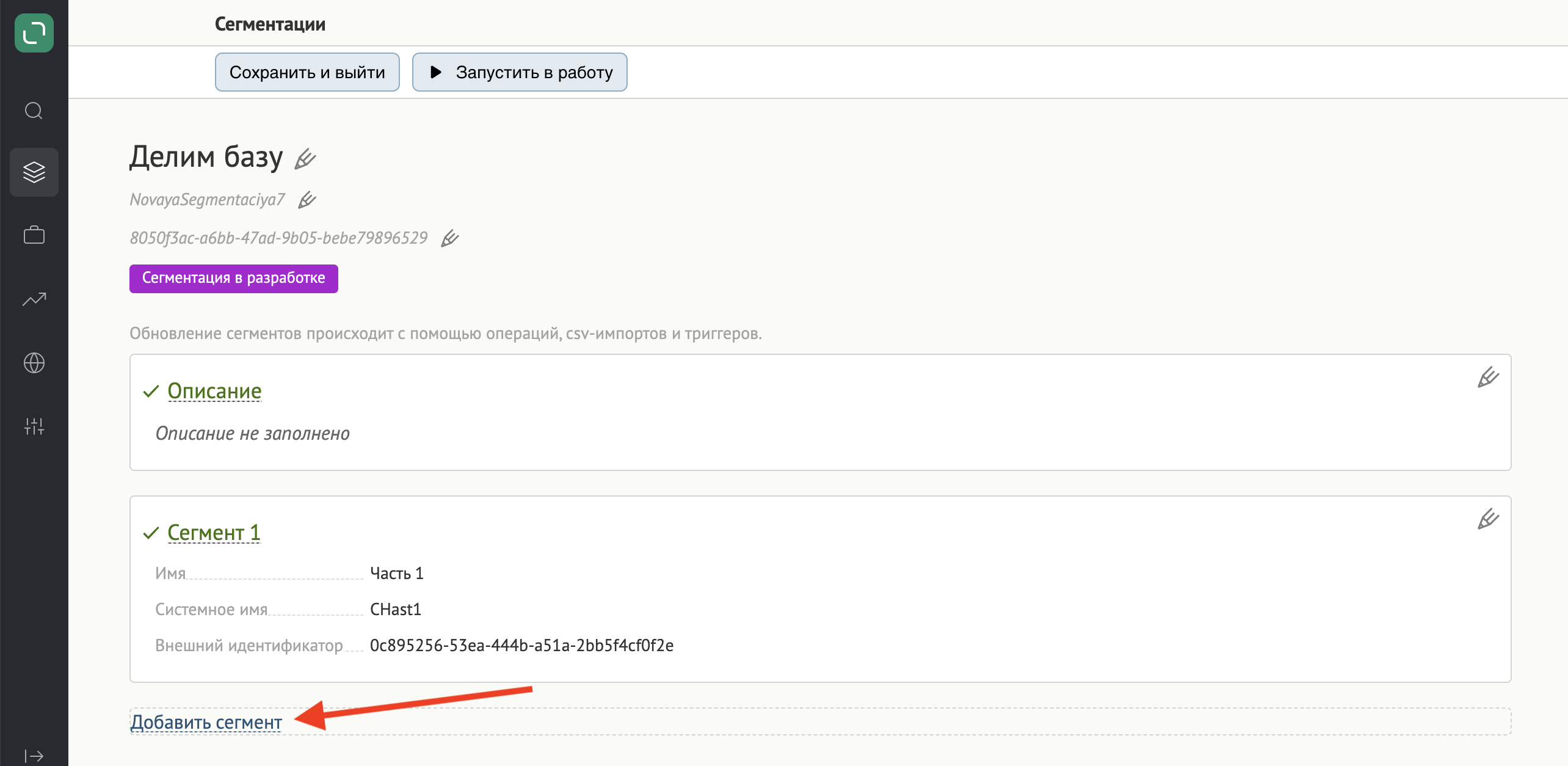The image size is (1568, 766).
Task: Click the 'Внешний идентификатор' field label
Action: click(249, 645)
